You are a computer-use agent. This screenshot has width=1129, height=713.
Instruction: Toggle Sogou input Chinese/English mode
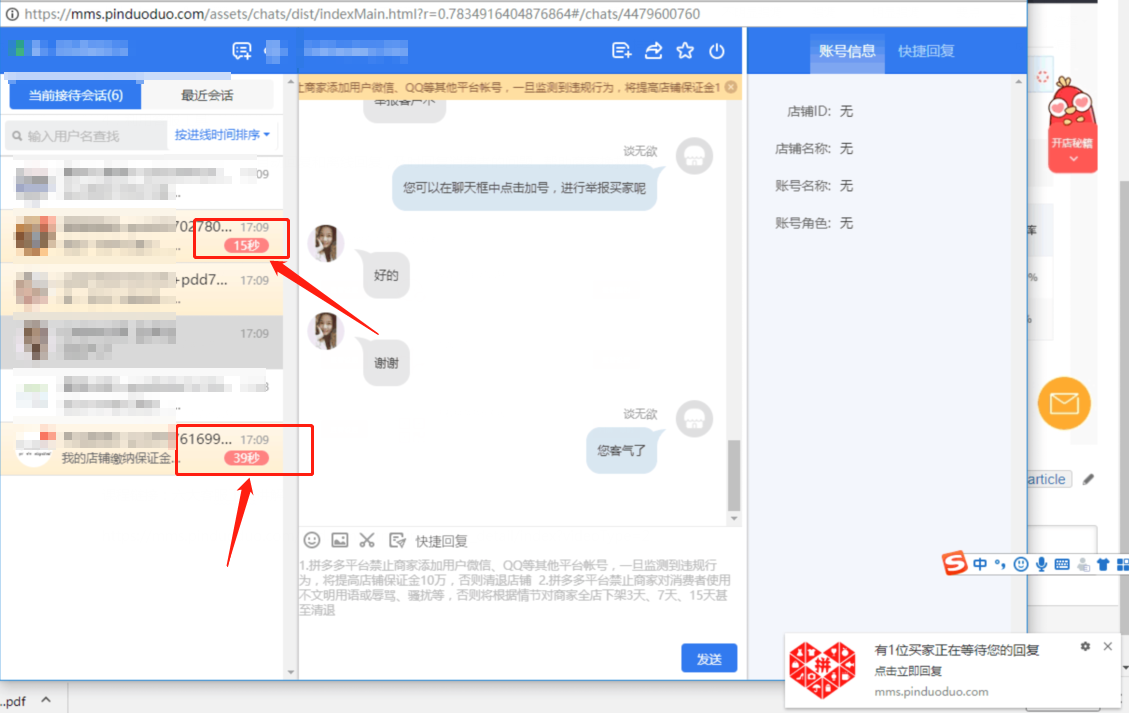[x=980, y=564]
